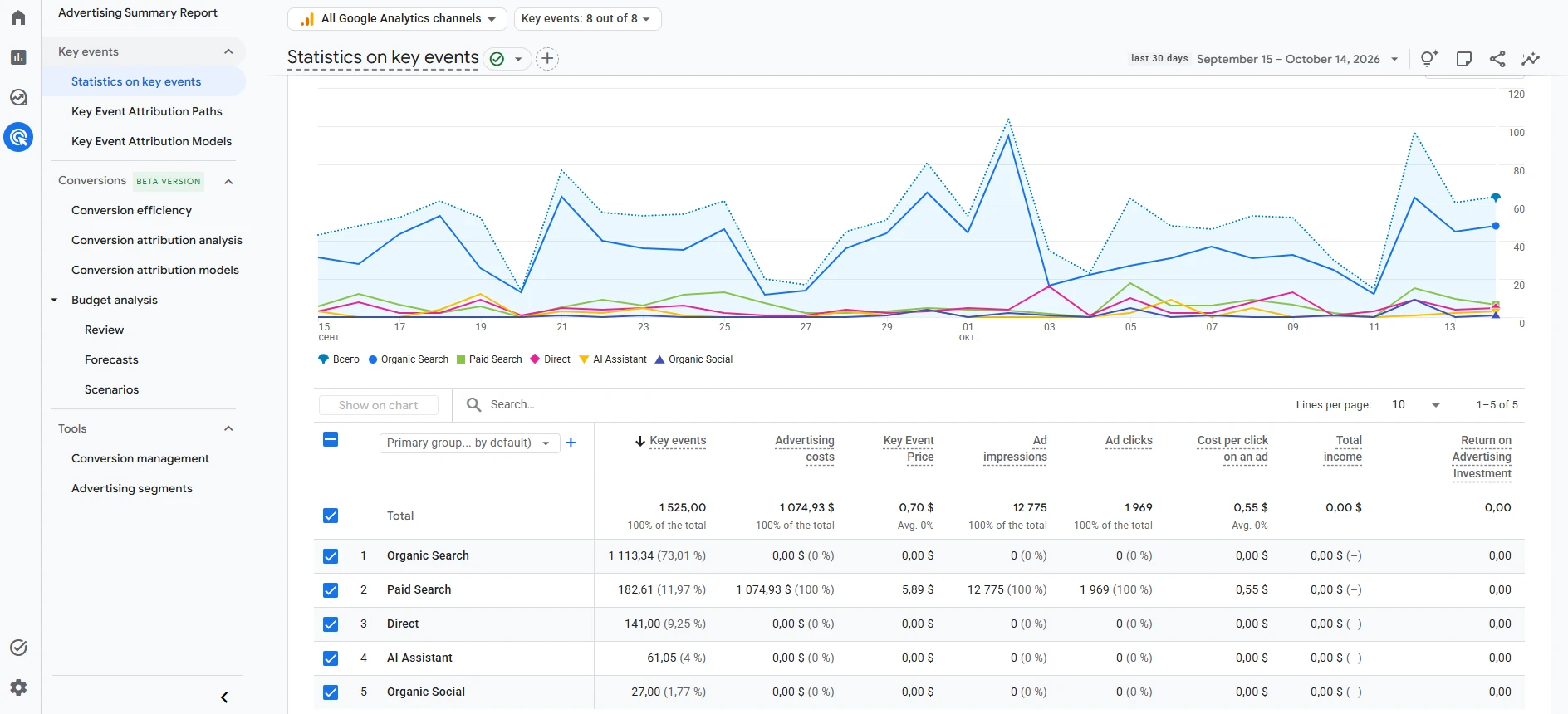This screenshot has width=1568, height=714.
Task: Sort by Return on Advertising Investment header
Action: point(1482,457)
